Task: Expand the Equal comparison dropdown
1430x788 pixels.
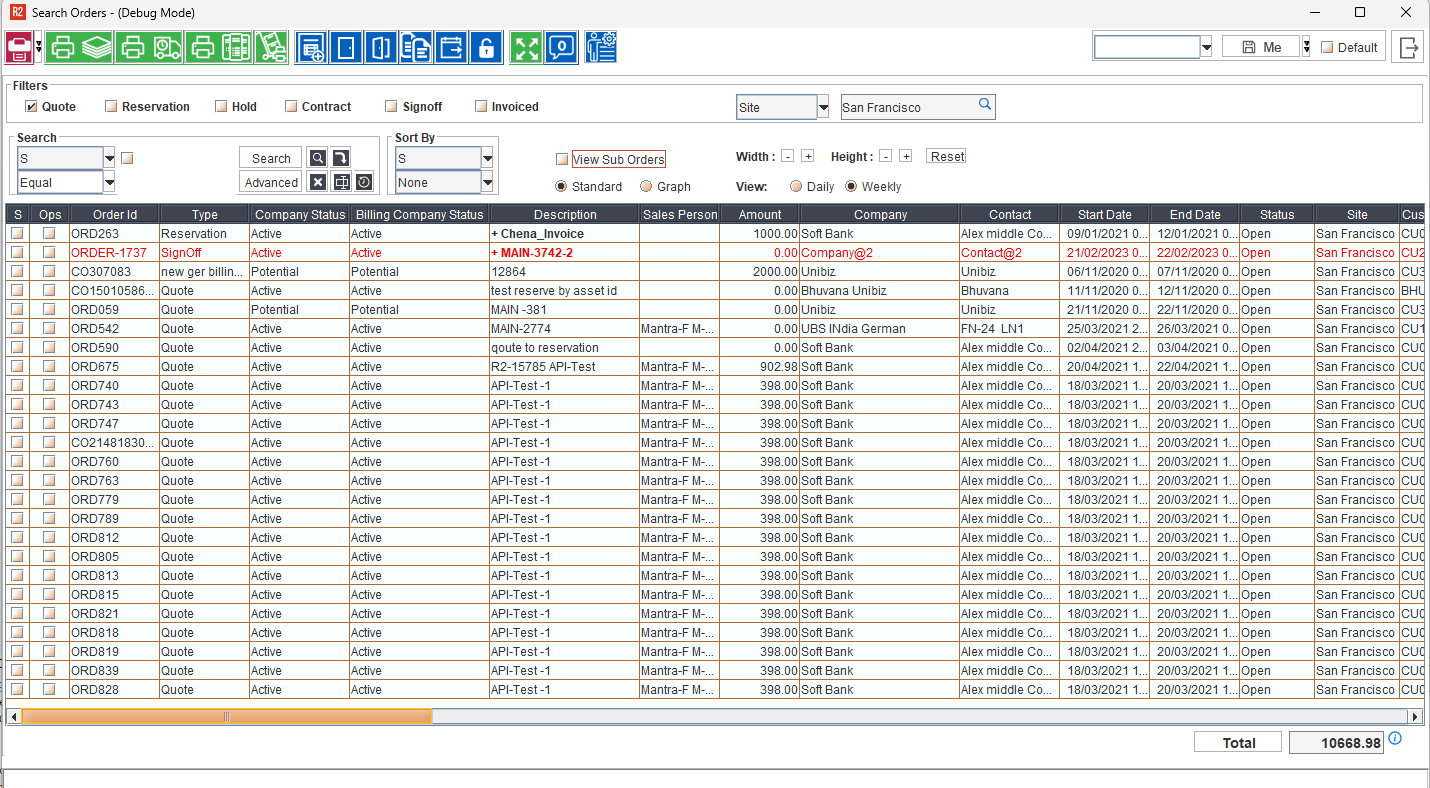Action: (x=111, y=181)
